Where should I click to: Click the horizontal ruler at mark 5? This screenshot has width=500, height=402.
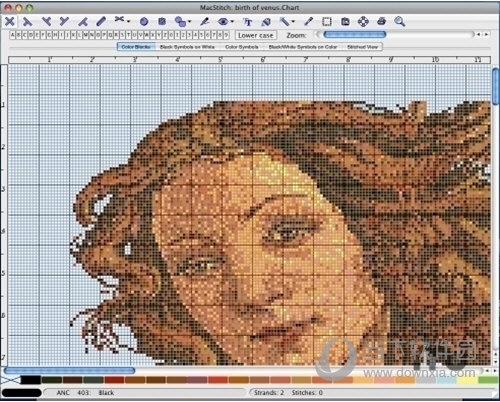click(x=220, y=60)
